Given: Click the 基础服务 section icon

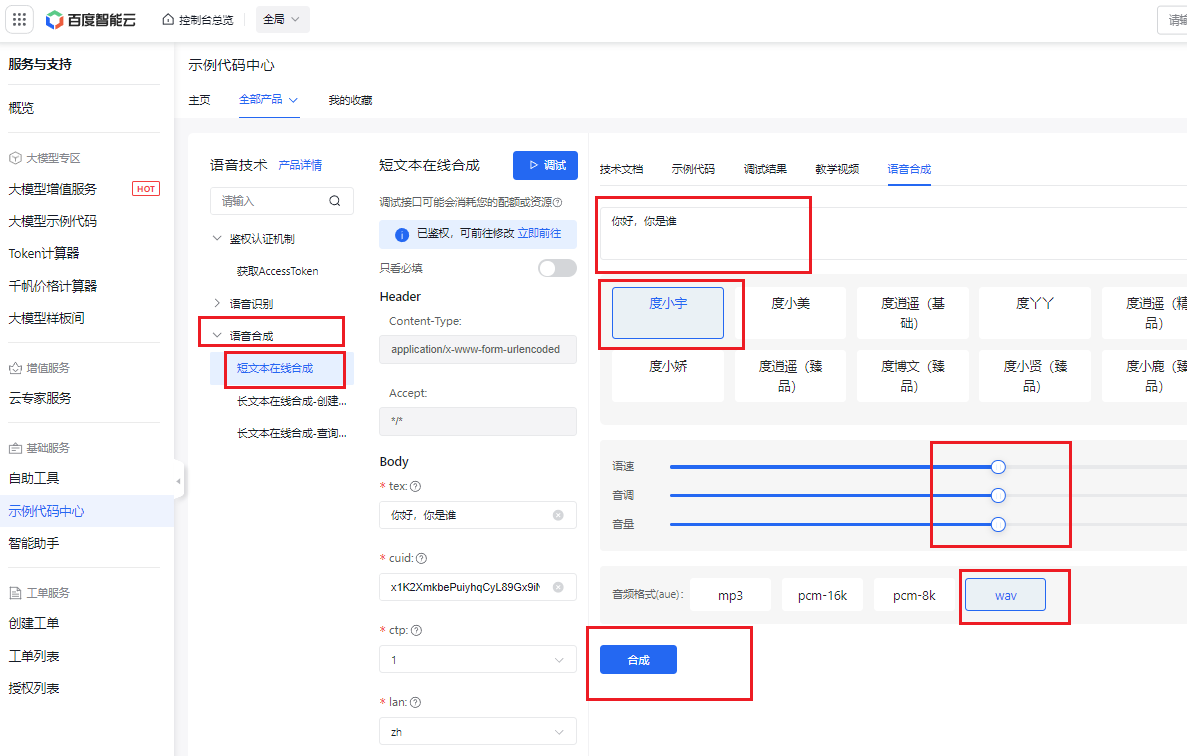Looking at the screenshot, I should 15,448.
